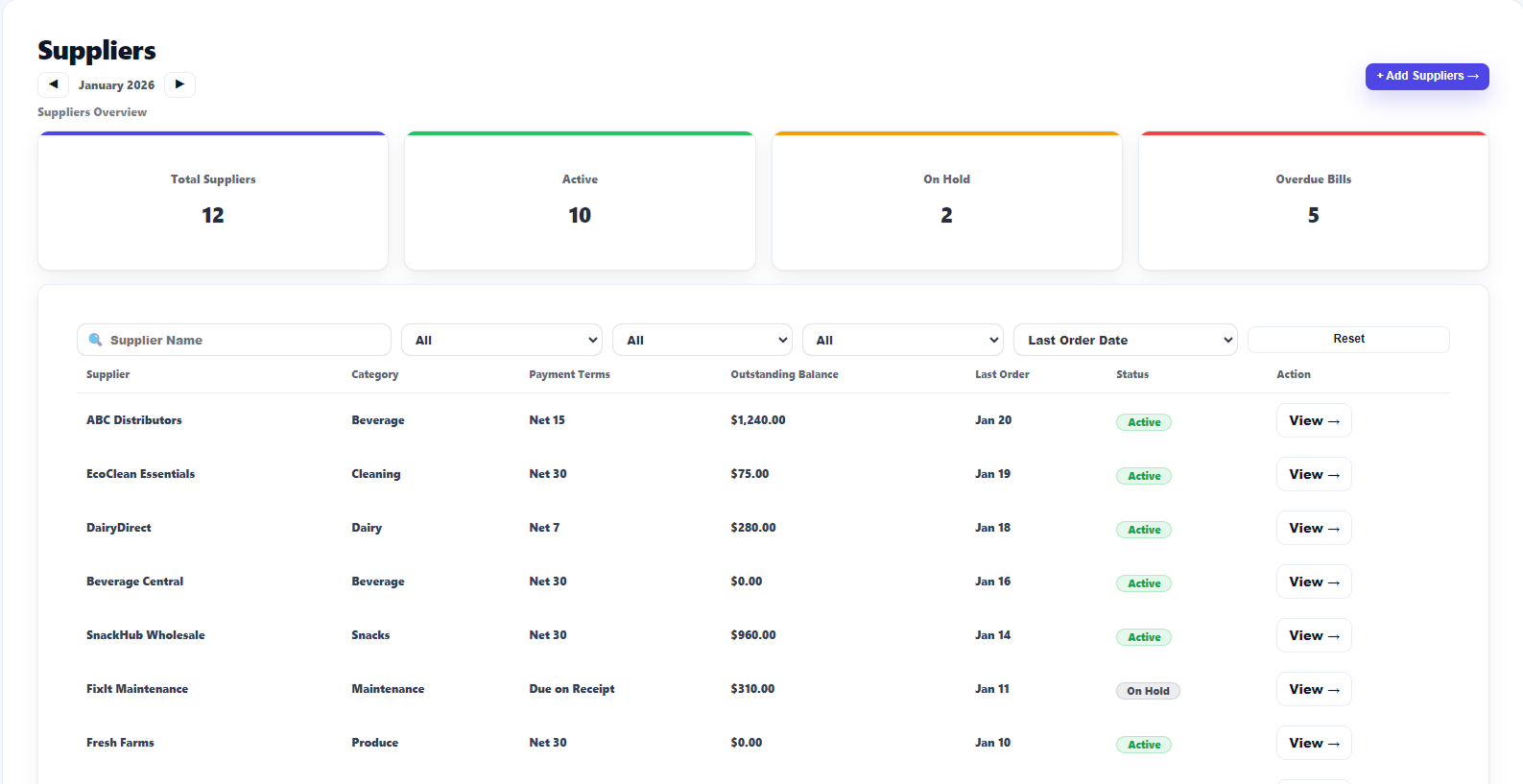Image resolution: width=1523 pixels, height=784 pixels.
Task: Click the Category column header
Action: [x=375, y=374]
